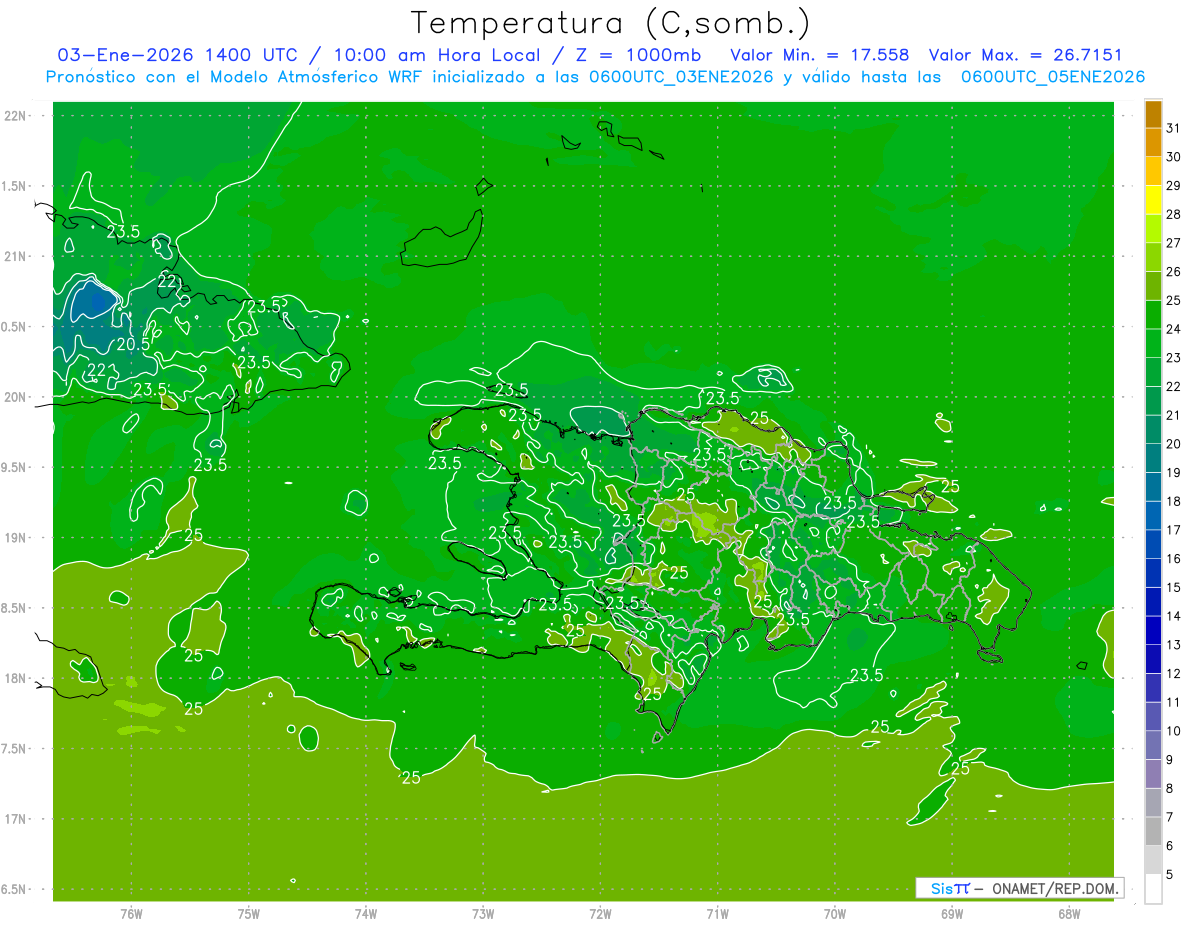
Task: Click the Temperatura (C,somb.) chart title
Action: click(x=611, y=23)
